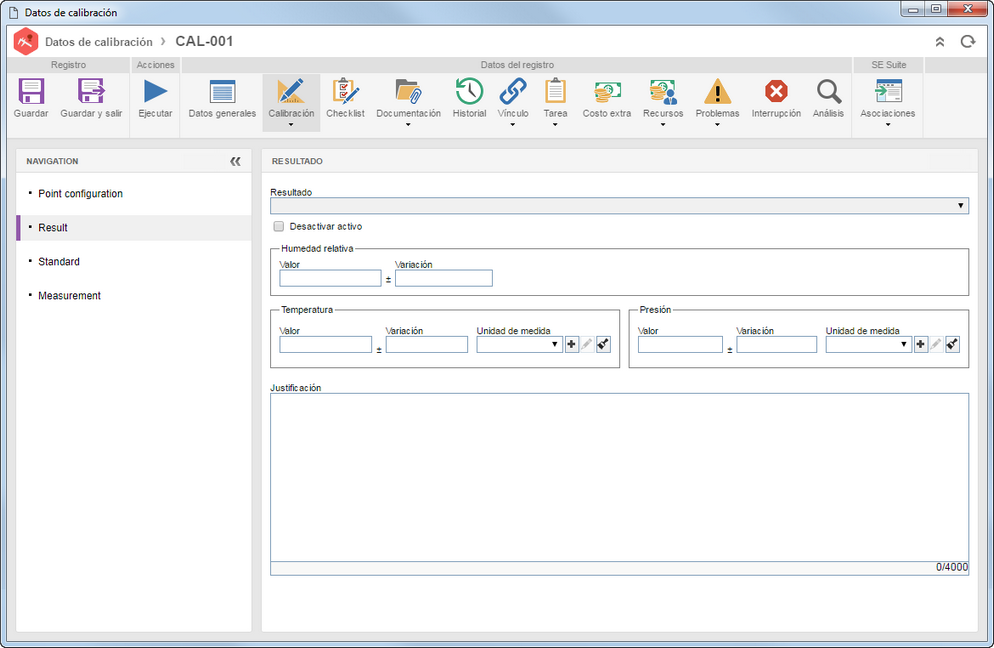
Task: Toggle the Desactivar activo checkbox
Action: (x=278, y=226)
